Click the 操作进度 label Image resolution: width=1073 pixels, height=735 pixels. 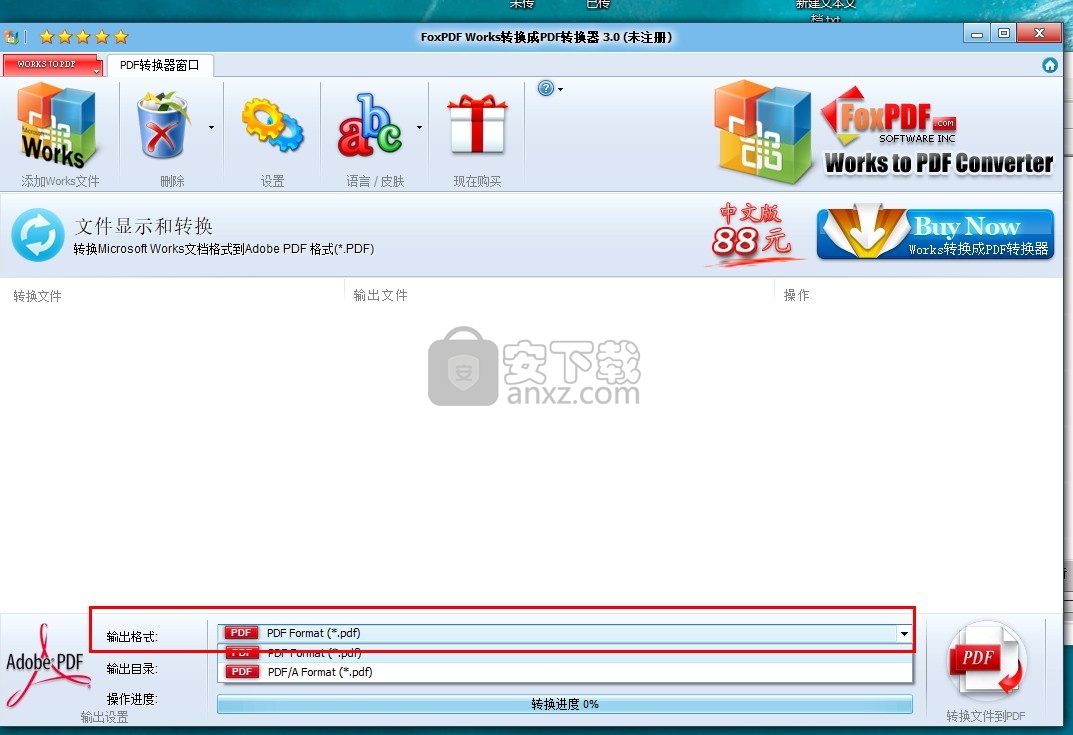click(132, 699)
